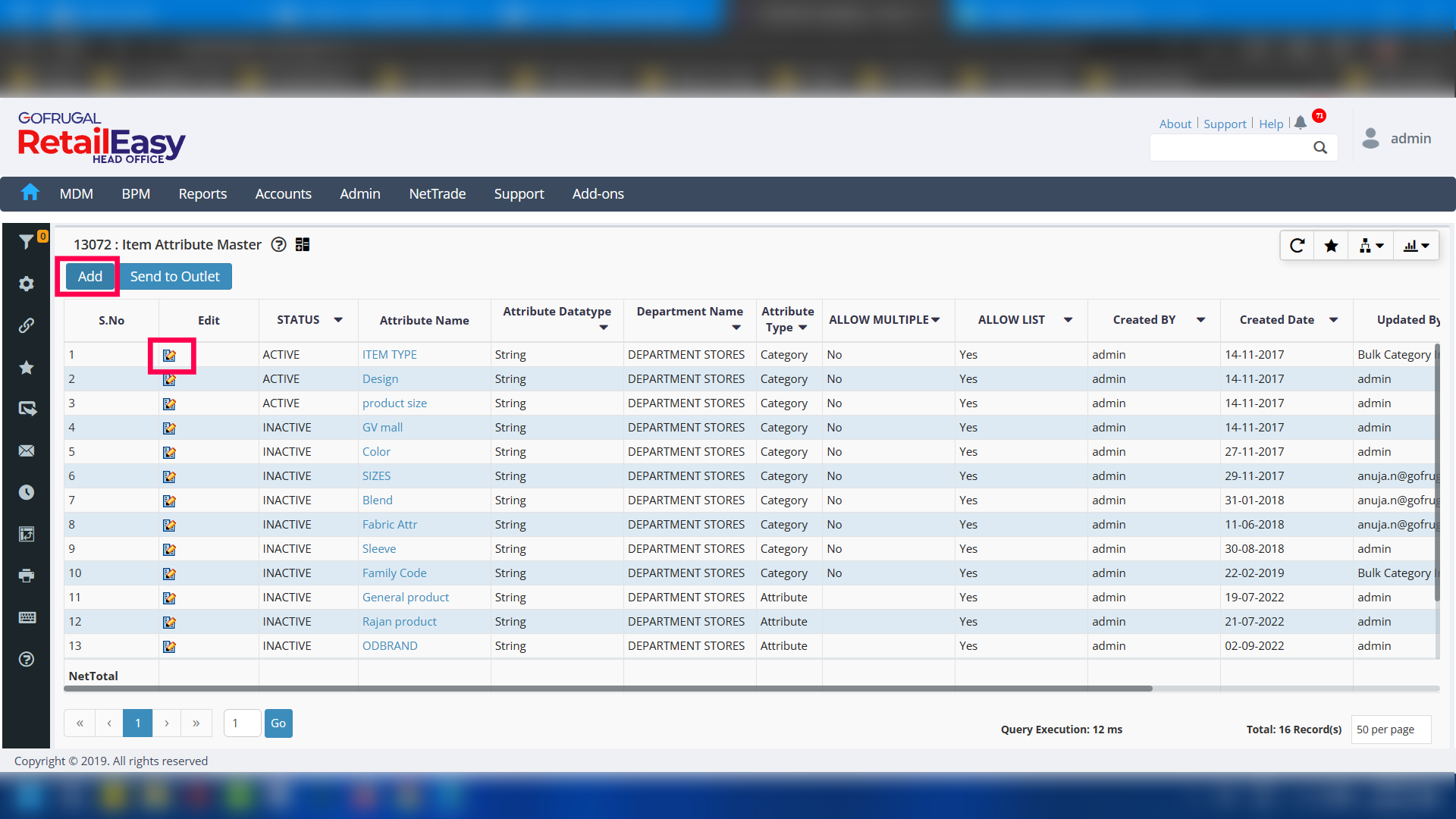Image resolution: width=1456 pixels, height=819 pixels.
Task: Click the mail envelope icon in sidebar
Action: pos(27,451)
